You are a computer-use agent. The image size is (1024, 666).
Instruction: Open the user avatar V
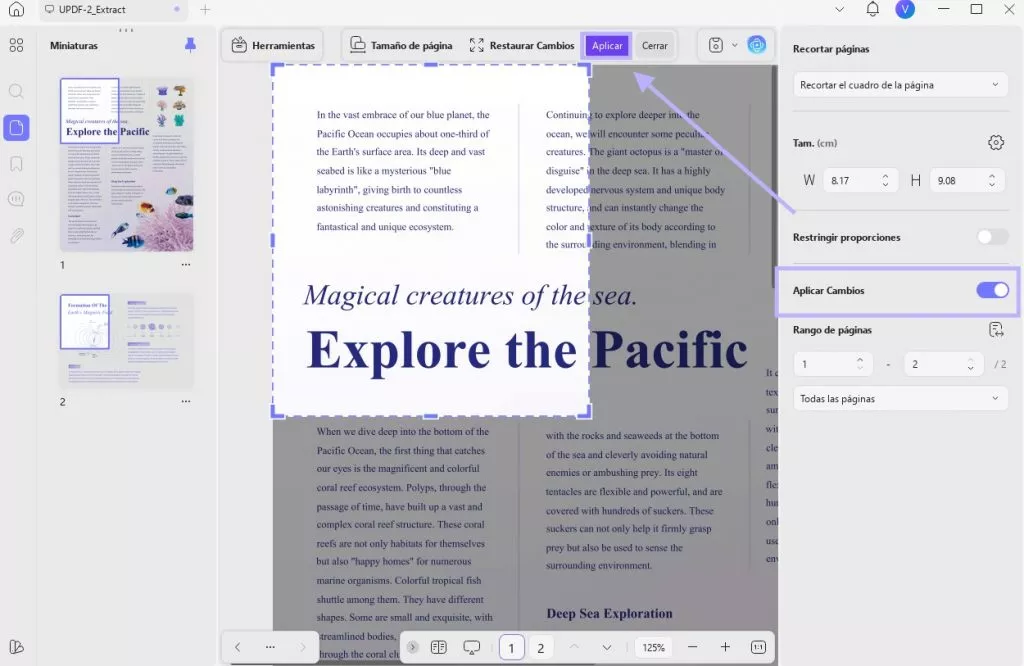pos(905,9)
